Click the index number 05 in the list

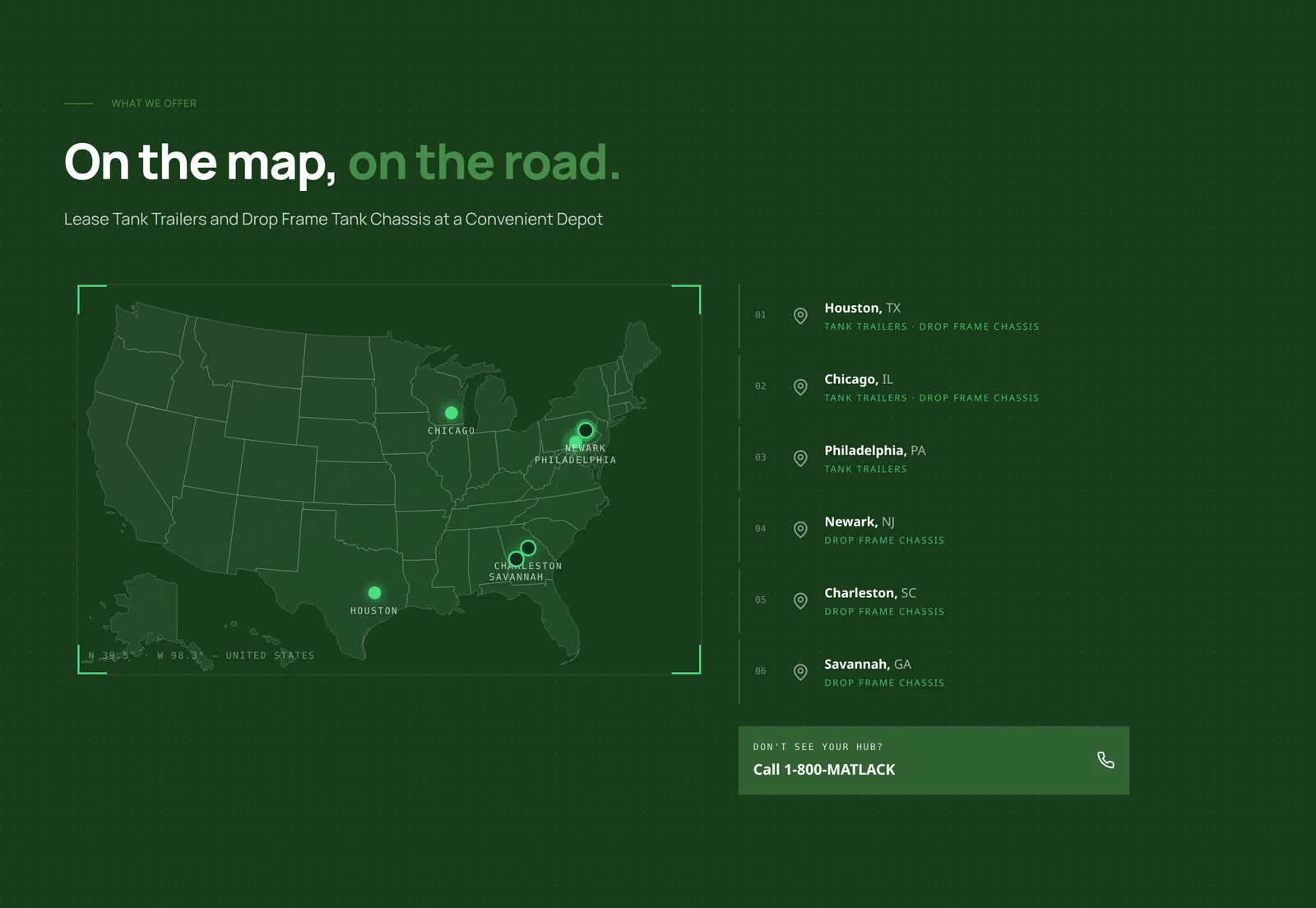tap(761, 600)
